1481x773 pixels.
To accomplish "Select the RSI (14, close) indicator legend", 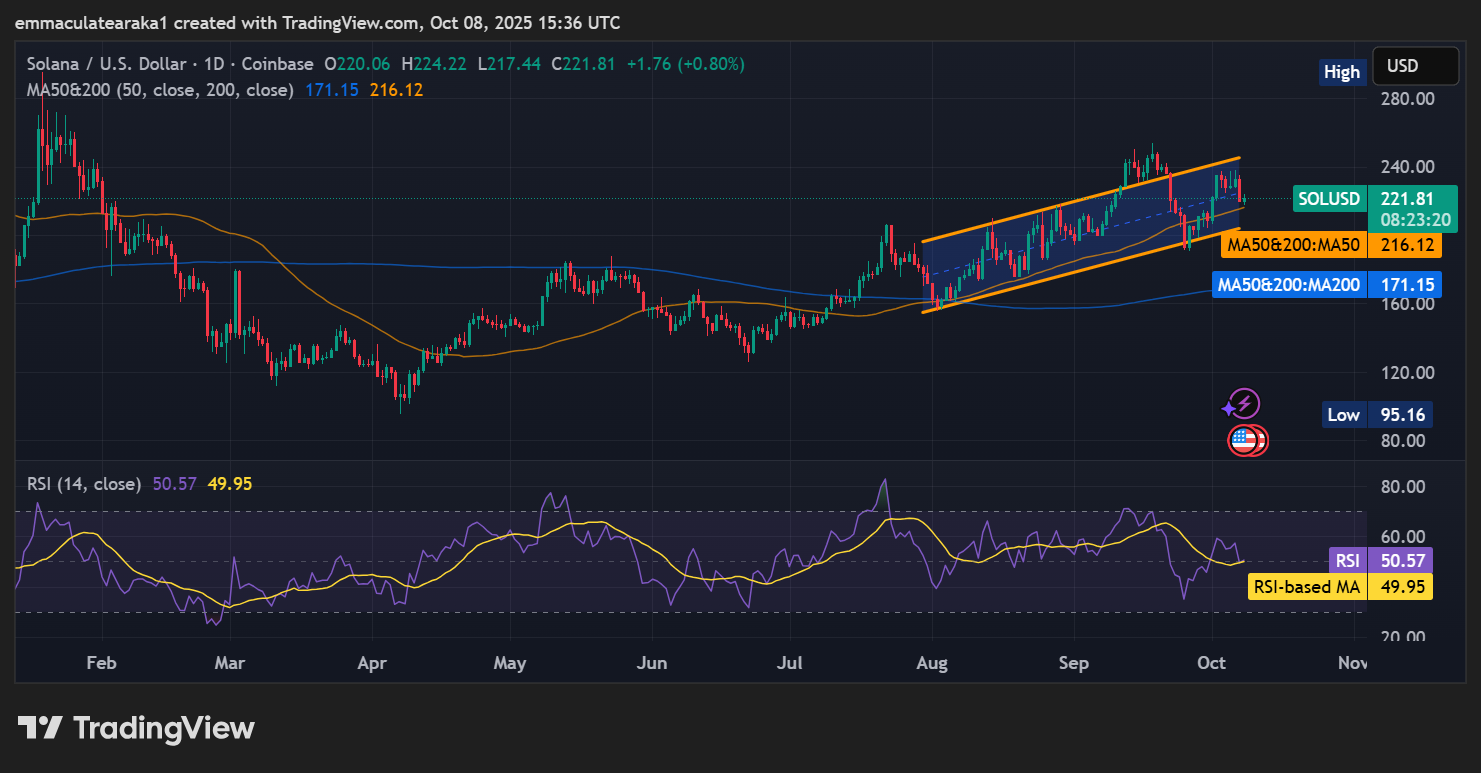I will (83, 484).
